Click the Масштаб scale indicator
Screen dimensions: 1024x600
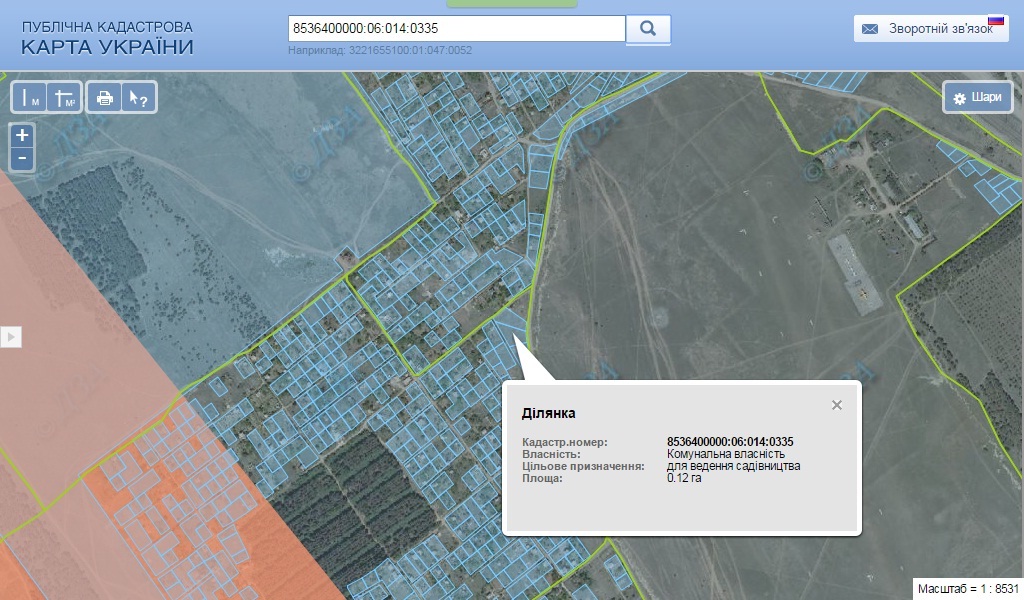coord(968,588)
